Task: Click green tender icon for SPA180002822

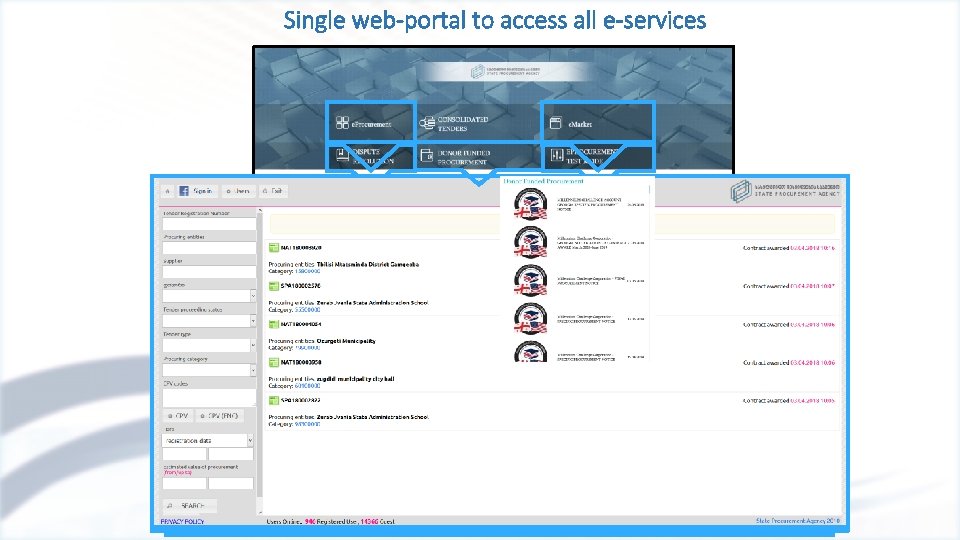Action: pyautogui.click(x=274, y=400)
